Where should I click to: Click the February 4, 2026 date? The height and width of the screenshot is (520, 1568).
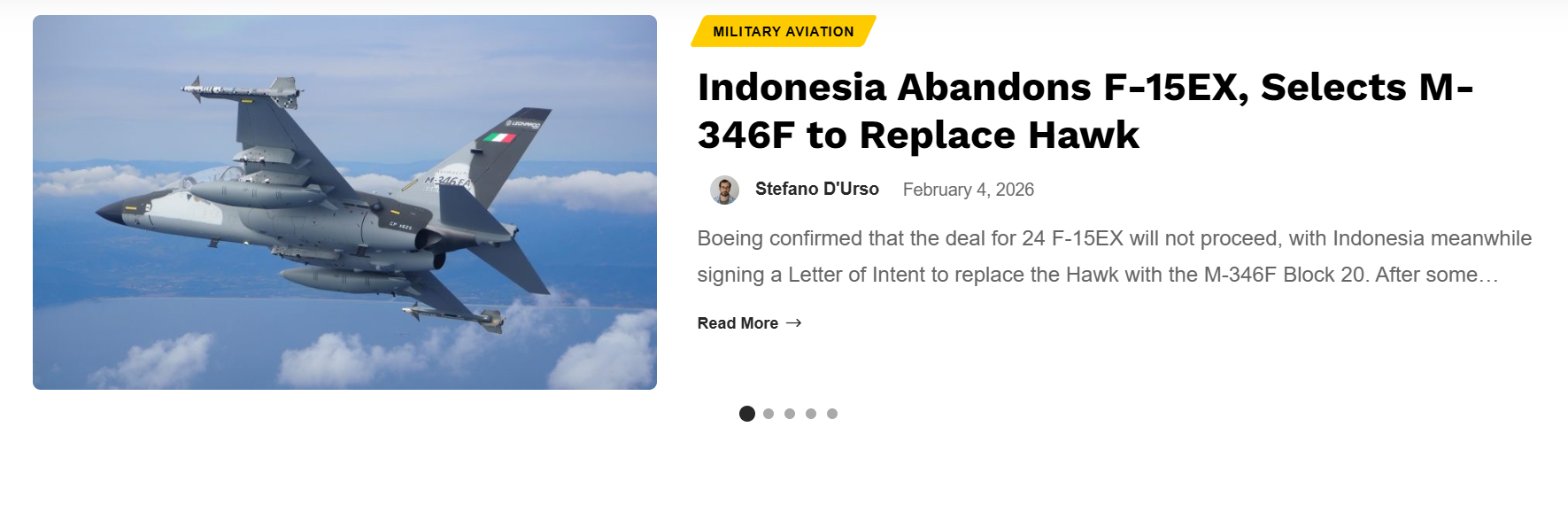click(968, 190)
